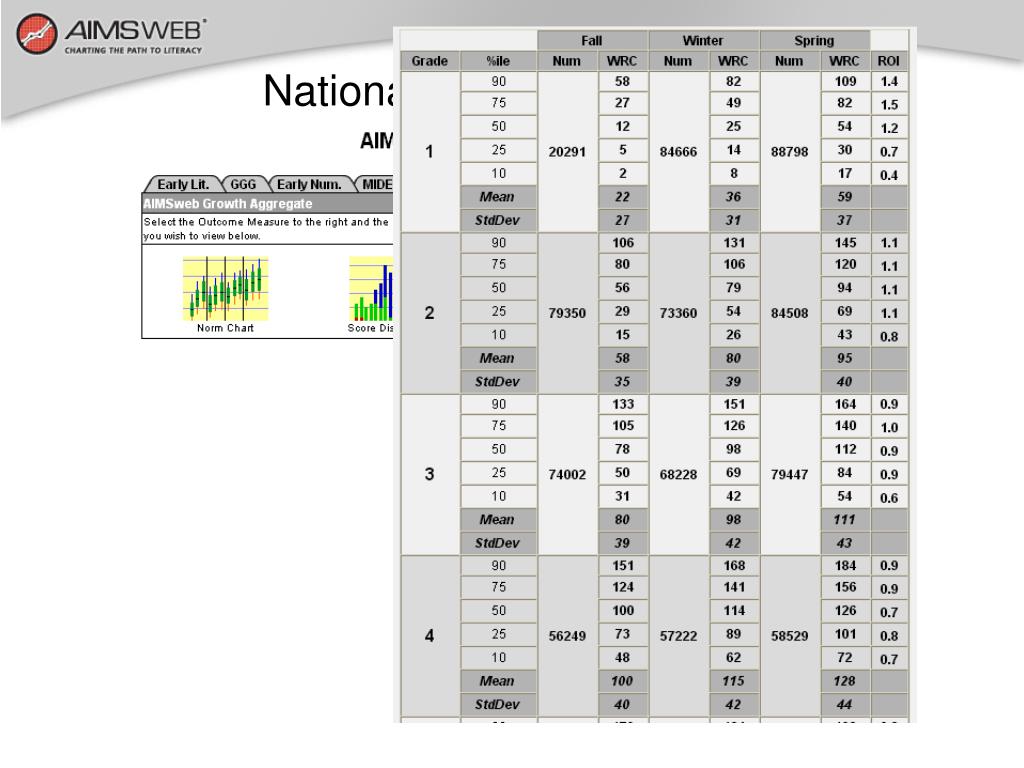The height and width of the screenshot is (768, 1024).
Task: Click the Grade 3 row label
Action: (429, 474)
